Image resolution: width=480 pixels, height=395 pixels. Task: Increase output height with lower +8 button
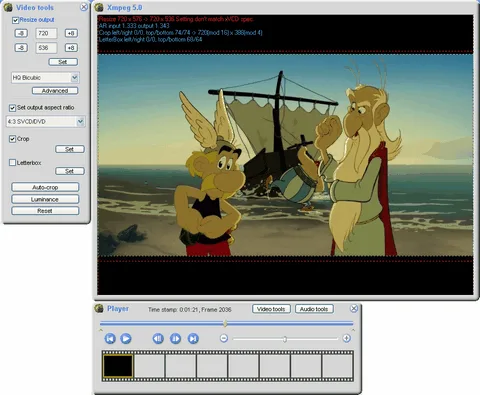(x=71, y=48)
